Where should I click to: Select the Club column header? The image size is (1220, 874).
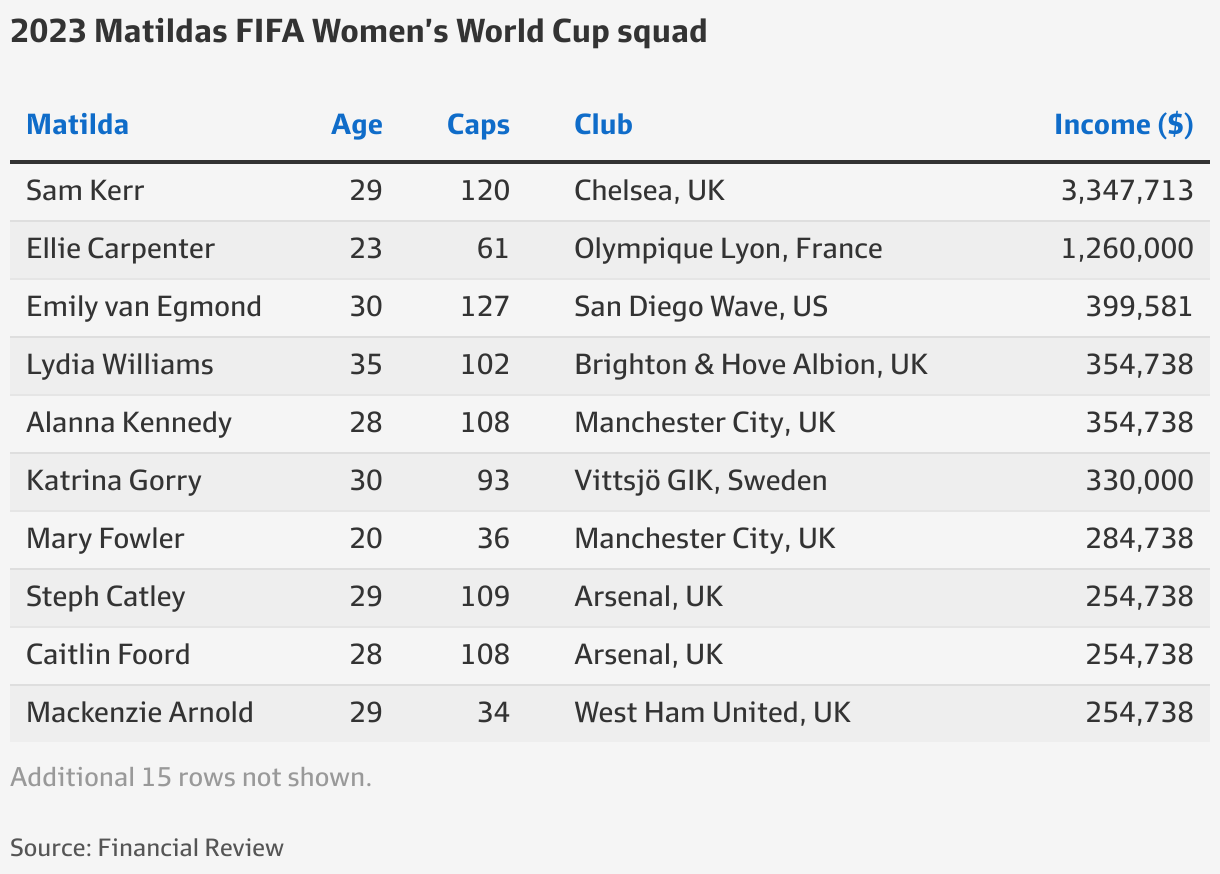coord(603,124)
